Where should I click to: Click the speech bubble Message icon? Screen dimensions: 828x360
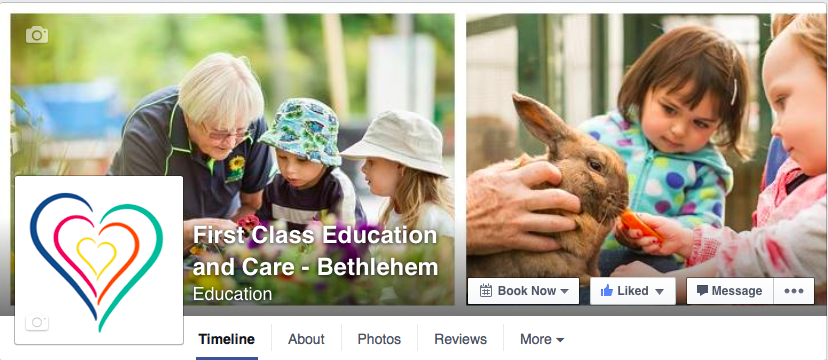702,290
